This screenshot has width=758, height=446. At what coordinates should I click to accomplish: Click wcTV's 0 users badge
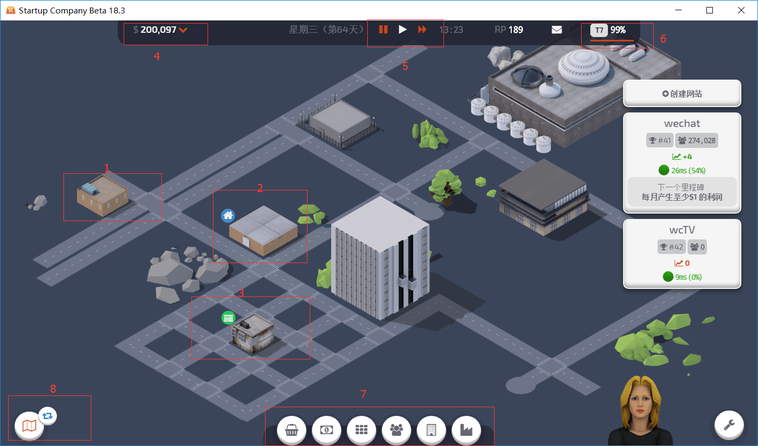(697, 247)
